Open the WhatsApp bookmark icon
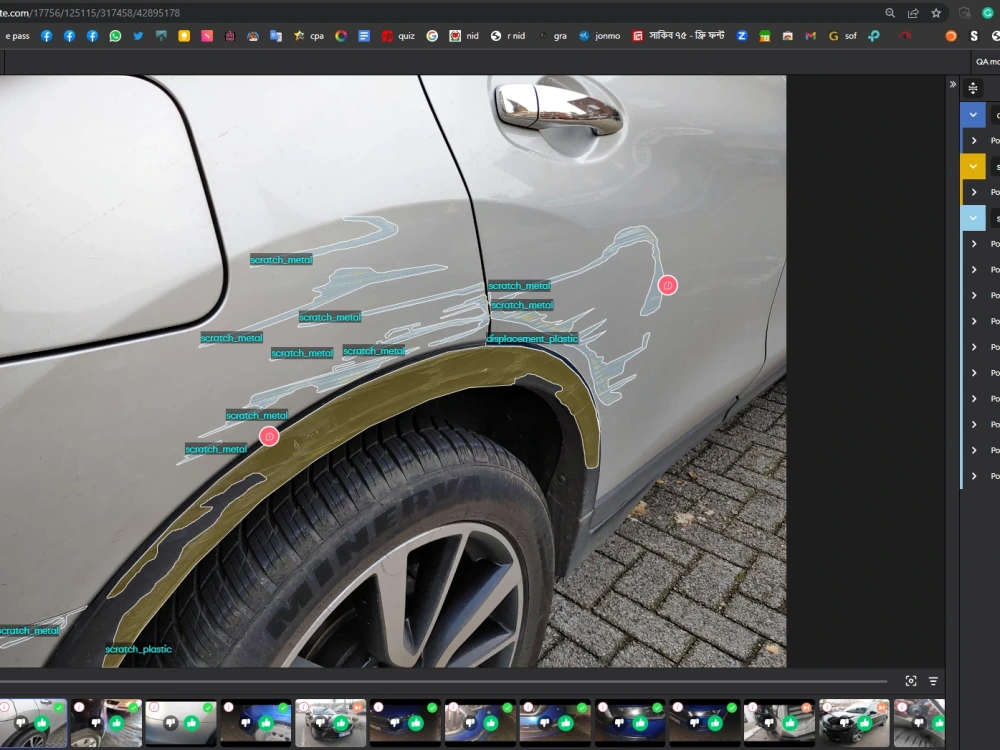The width and height of the screenshot is (1000, 750). coord(115,36)
